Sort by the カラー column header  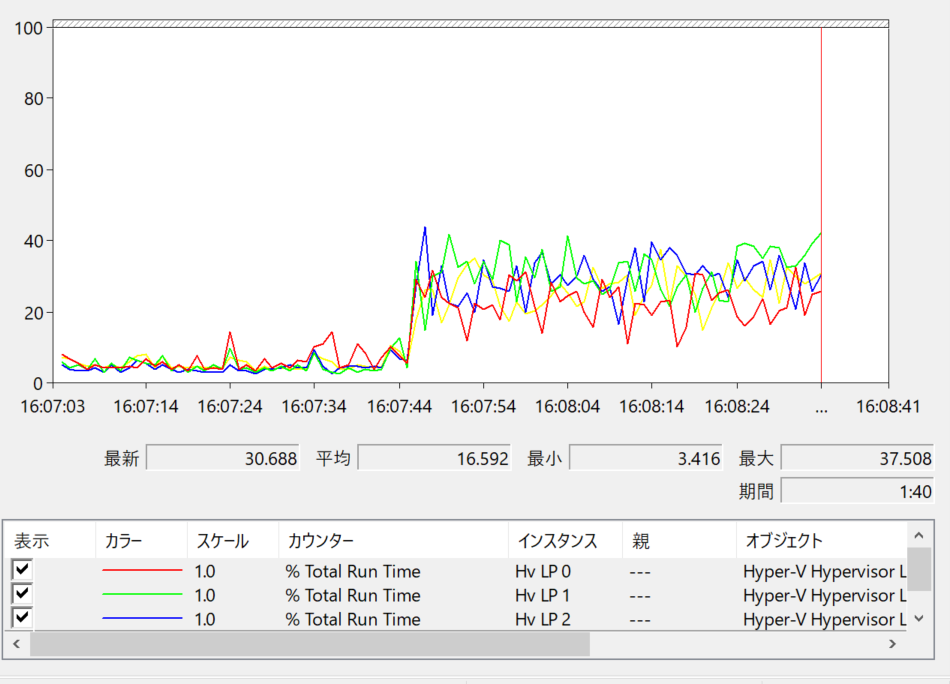(x=141, y=540)
